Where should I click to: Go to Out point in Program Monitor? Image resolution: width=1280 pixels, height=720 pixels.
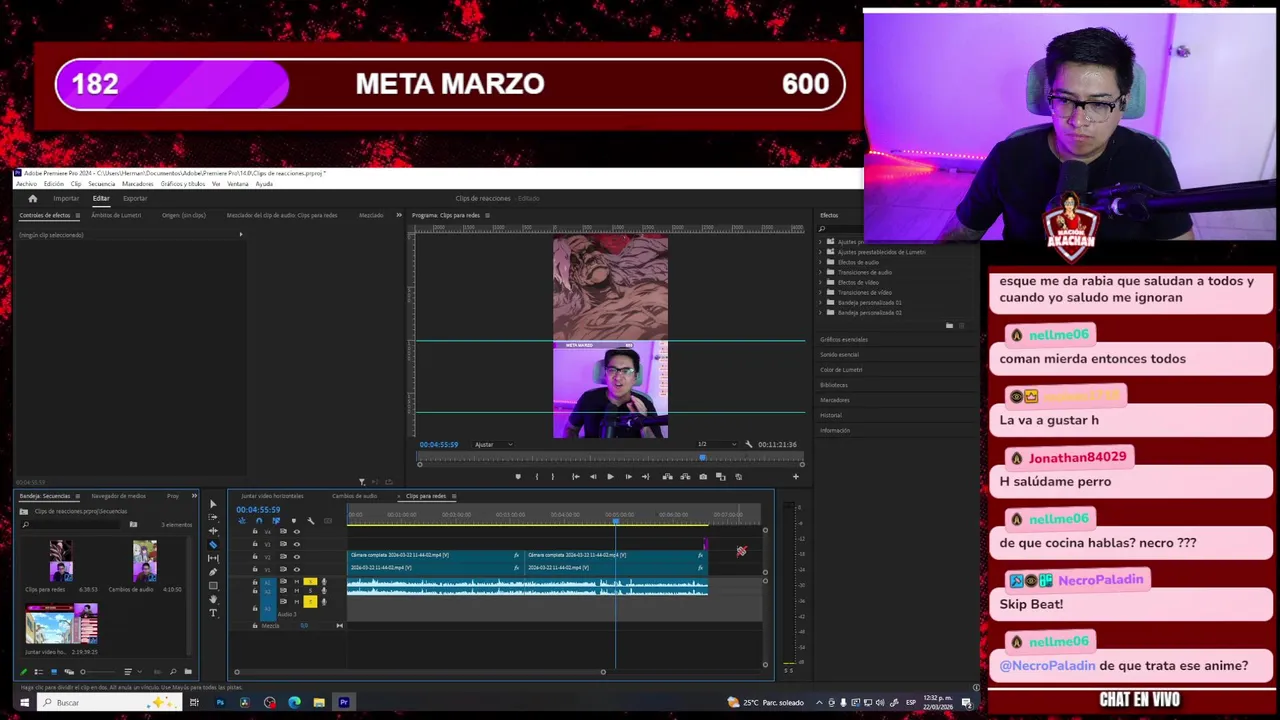646,476
